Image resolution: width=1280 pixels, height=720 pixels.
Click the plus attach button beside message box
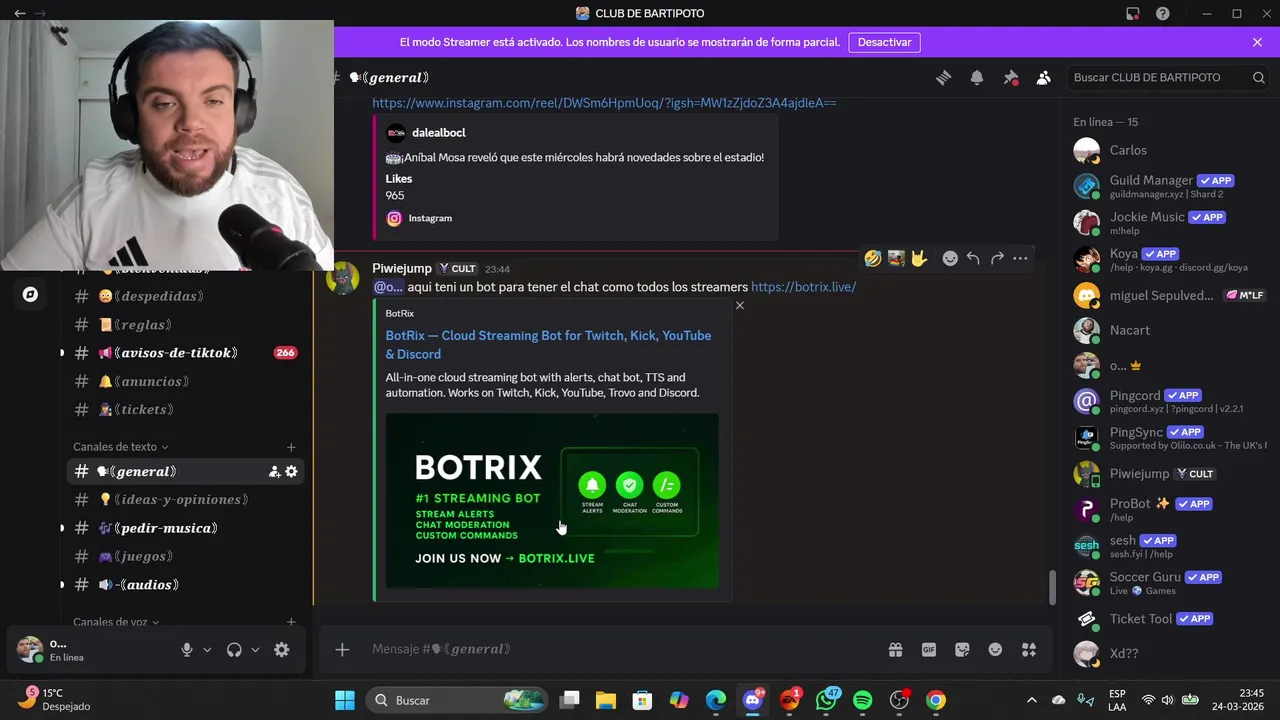(342, 650)
